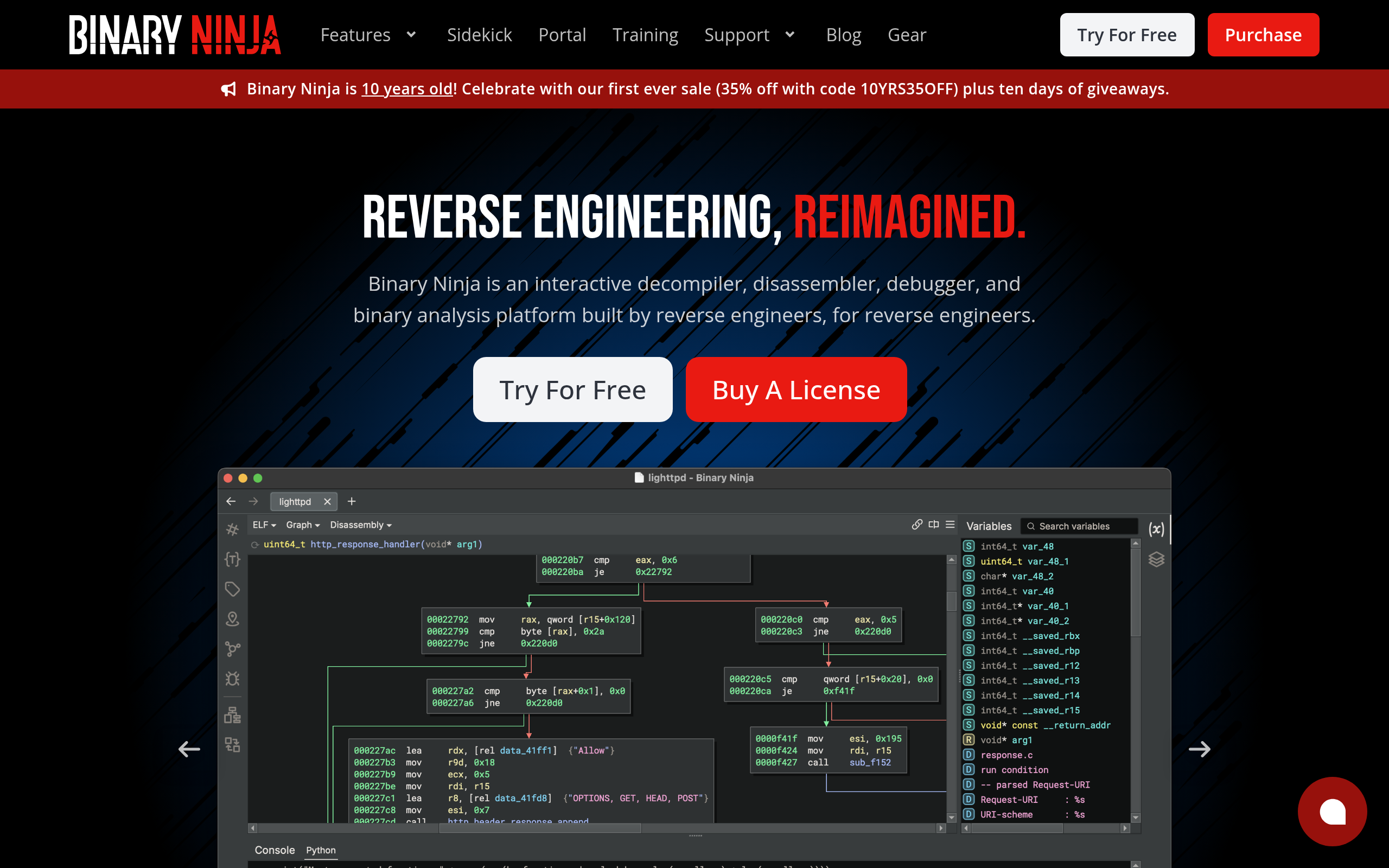Click the megaphone icon in the sale banner
The height and width of the screenshot is (868, 1389).
coord(229,89)
